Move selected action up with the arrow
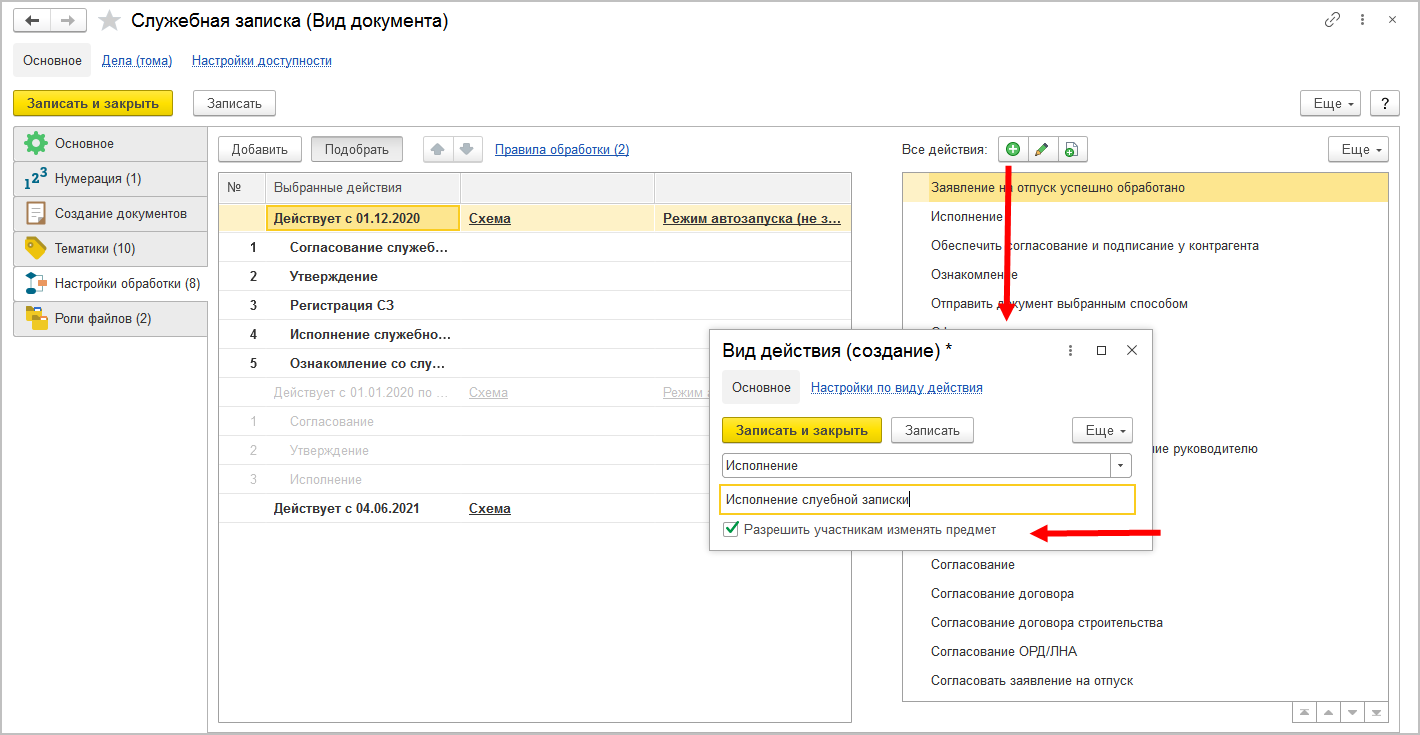 point(437,150)
